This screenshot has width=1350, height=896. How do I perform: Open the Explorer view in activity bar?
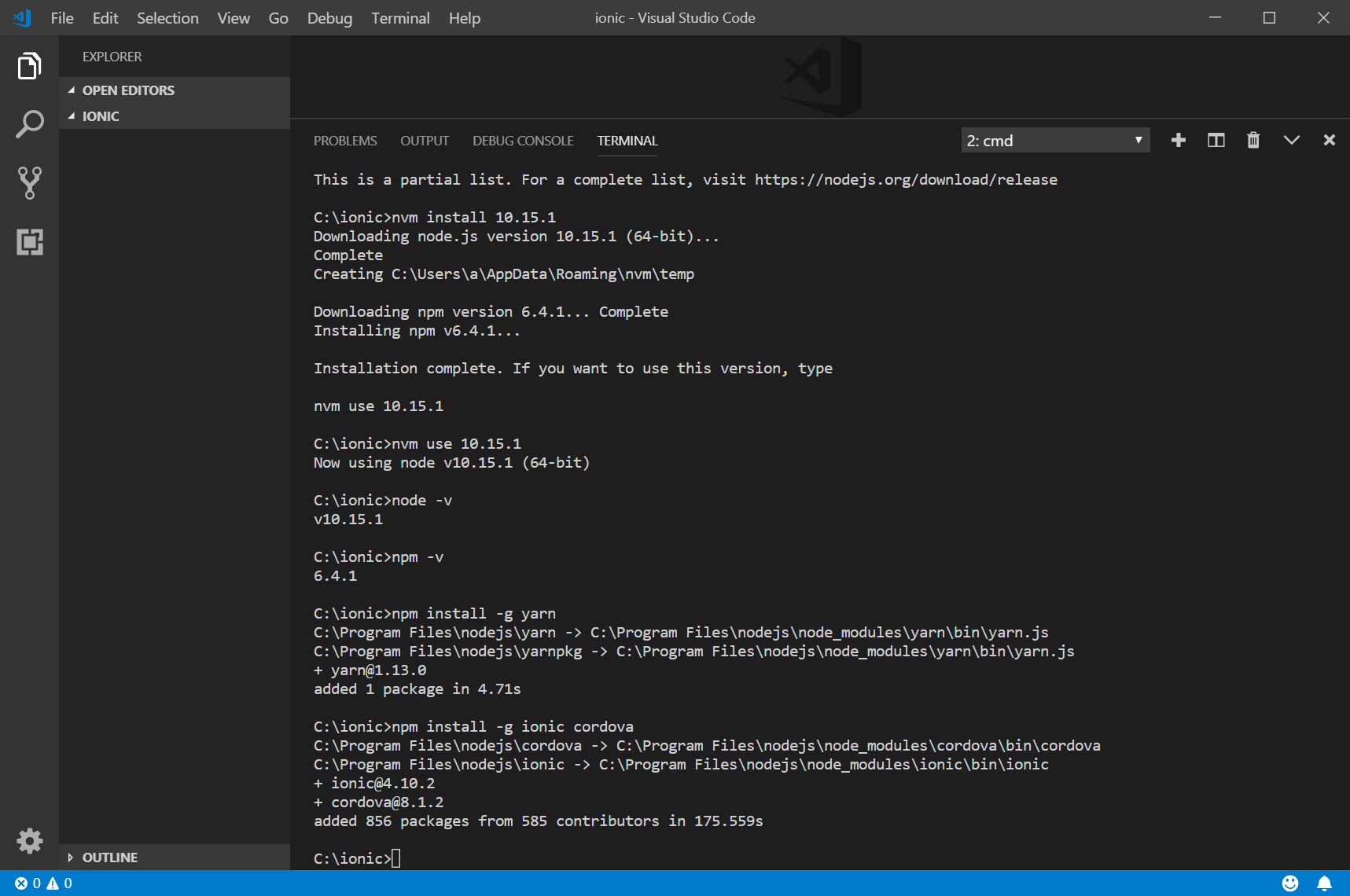[x=29, y=66]
